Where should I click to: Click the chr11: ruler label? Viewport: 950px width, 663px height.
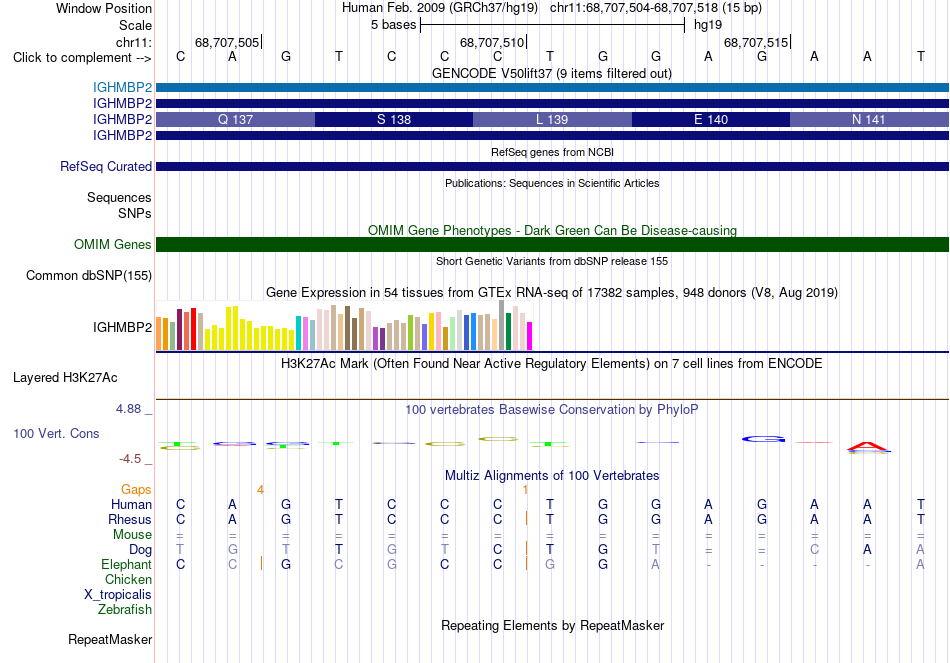(x=134, y=42)
